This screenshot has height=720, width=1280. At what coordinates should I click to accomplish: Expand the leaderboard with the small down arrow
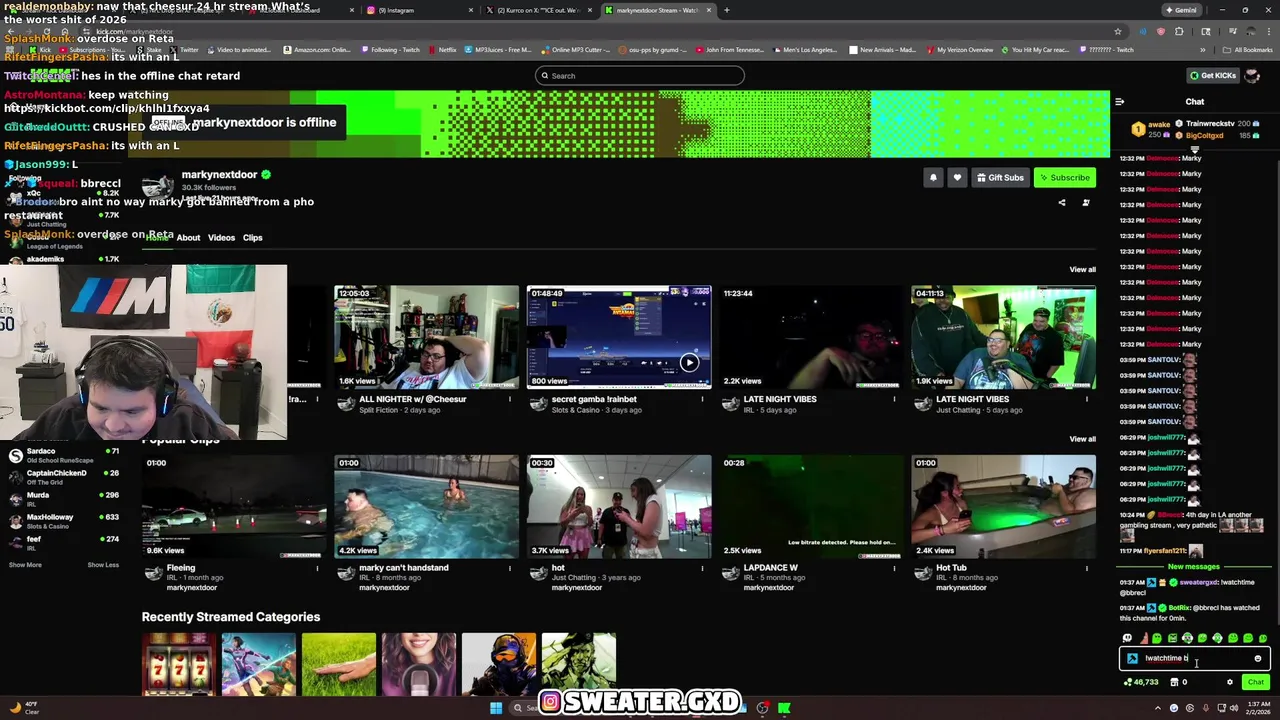coord(1194,149)
